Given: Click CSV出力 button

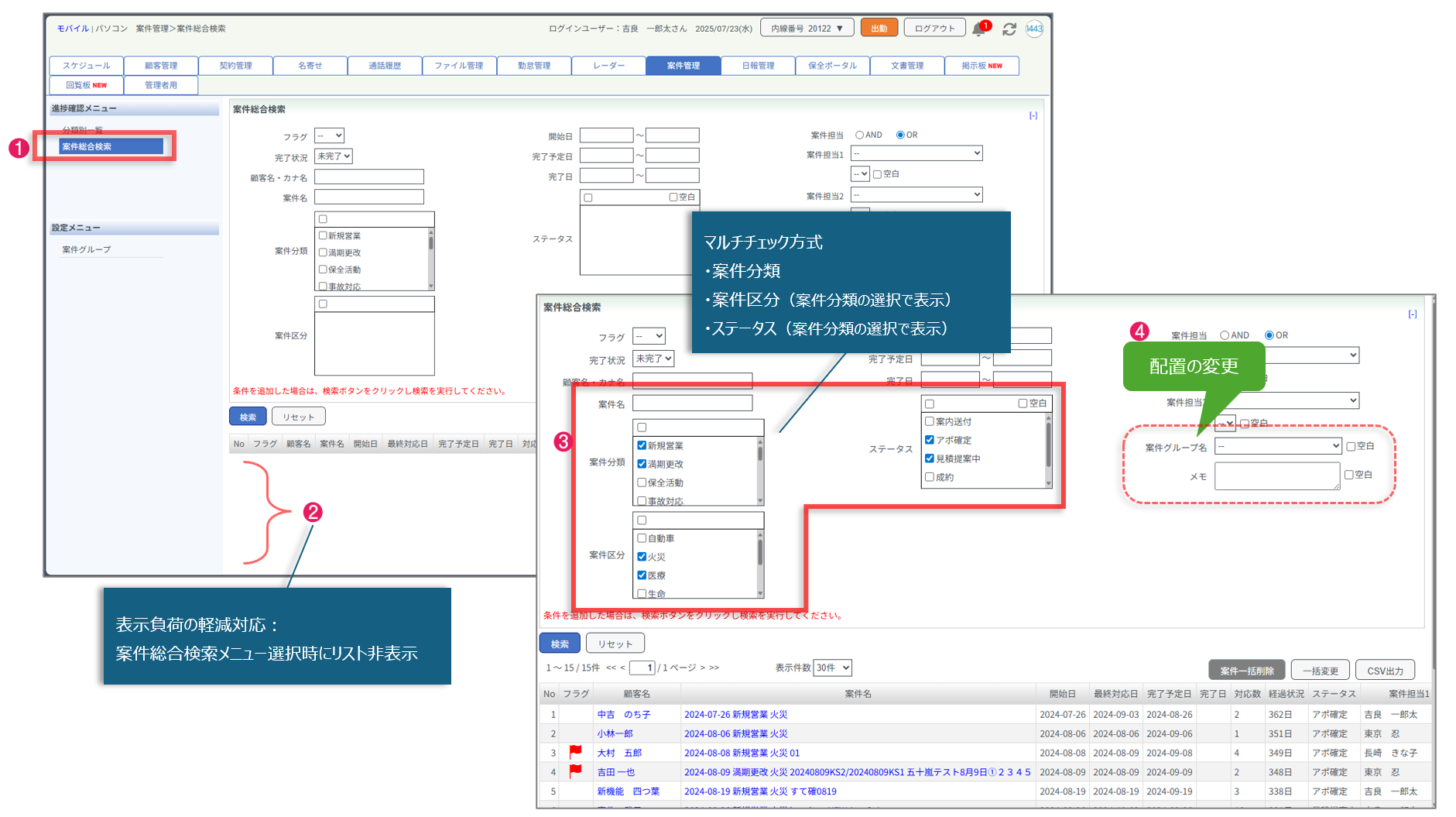Looking at the screenshot, I should pyautogui.click(x=1386, y=671).
